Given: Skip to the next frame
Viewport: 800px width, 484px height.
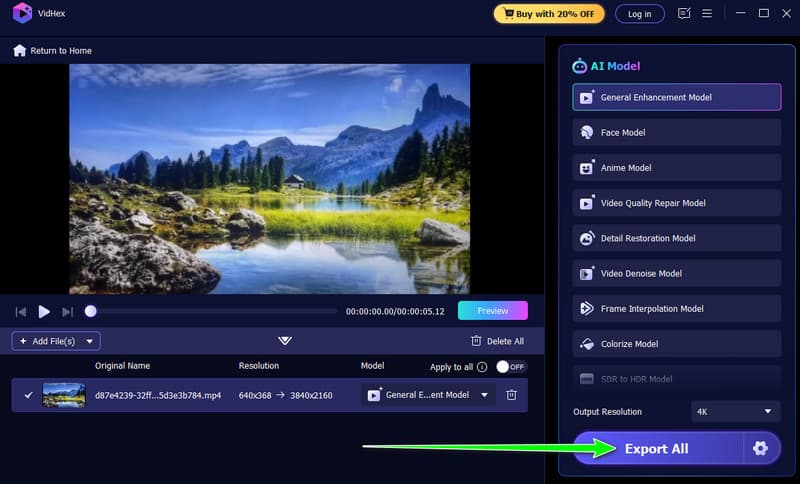Looking at the screenshot, I should tap(67, 312).
